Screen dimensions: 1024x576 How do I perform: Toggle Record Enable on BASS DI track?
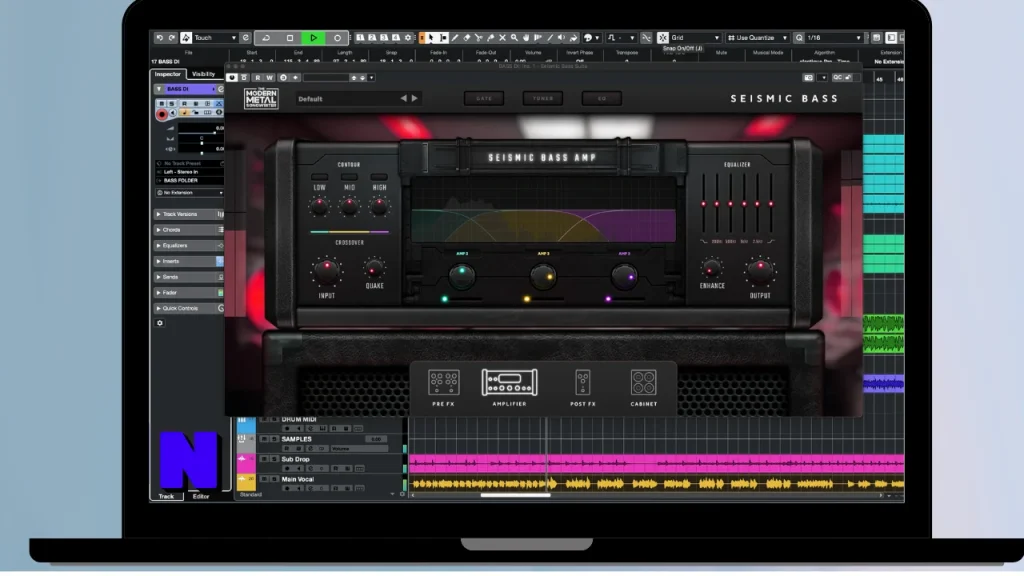pos(162,114)
